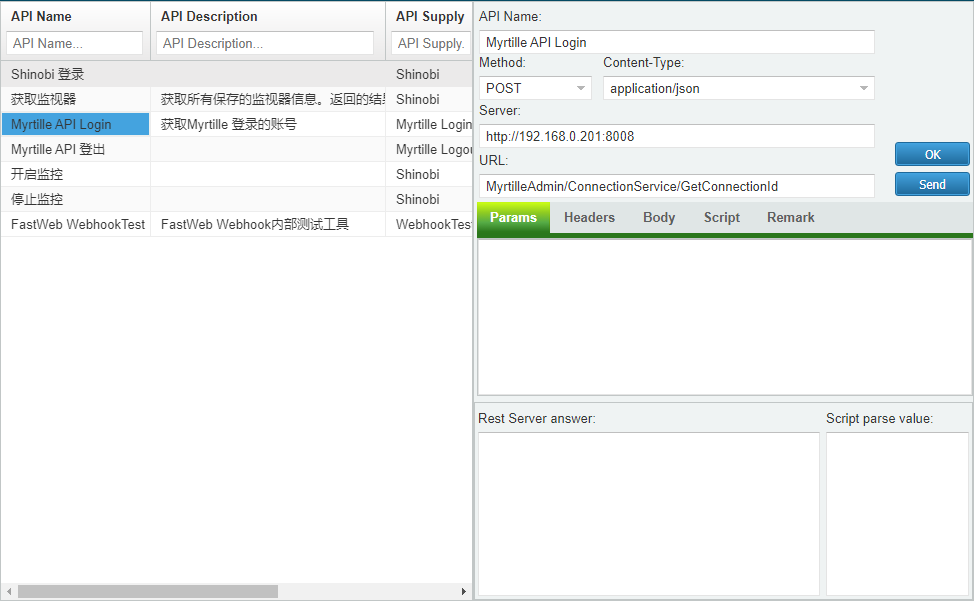Switch to the Headers tab
This screenshot has width=974, height=601.
589,217
